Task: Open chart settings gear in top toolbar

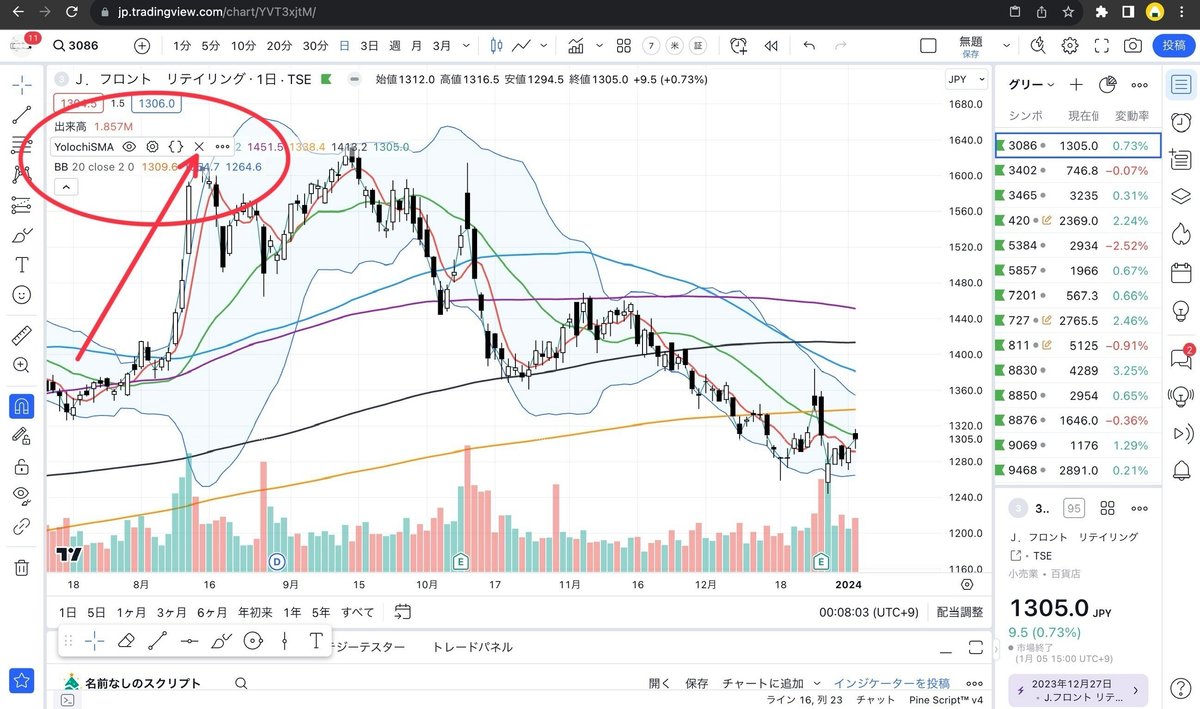Action: pyautogui.click(x=1070, y=46)
